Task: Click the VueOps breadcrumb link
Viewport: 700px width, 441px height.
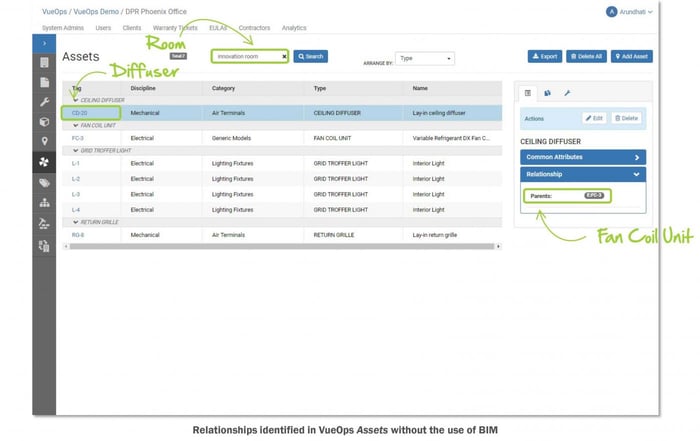Action: click(x=54, y=12)
